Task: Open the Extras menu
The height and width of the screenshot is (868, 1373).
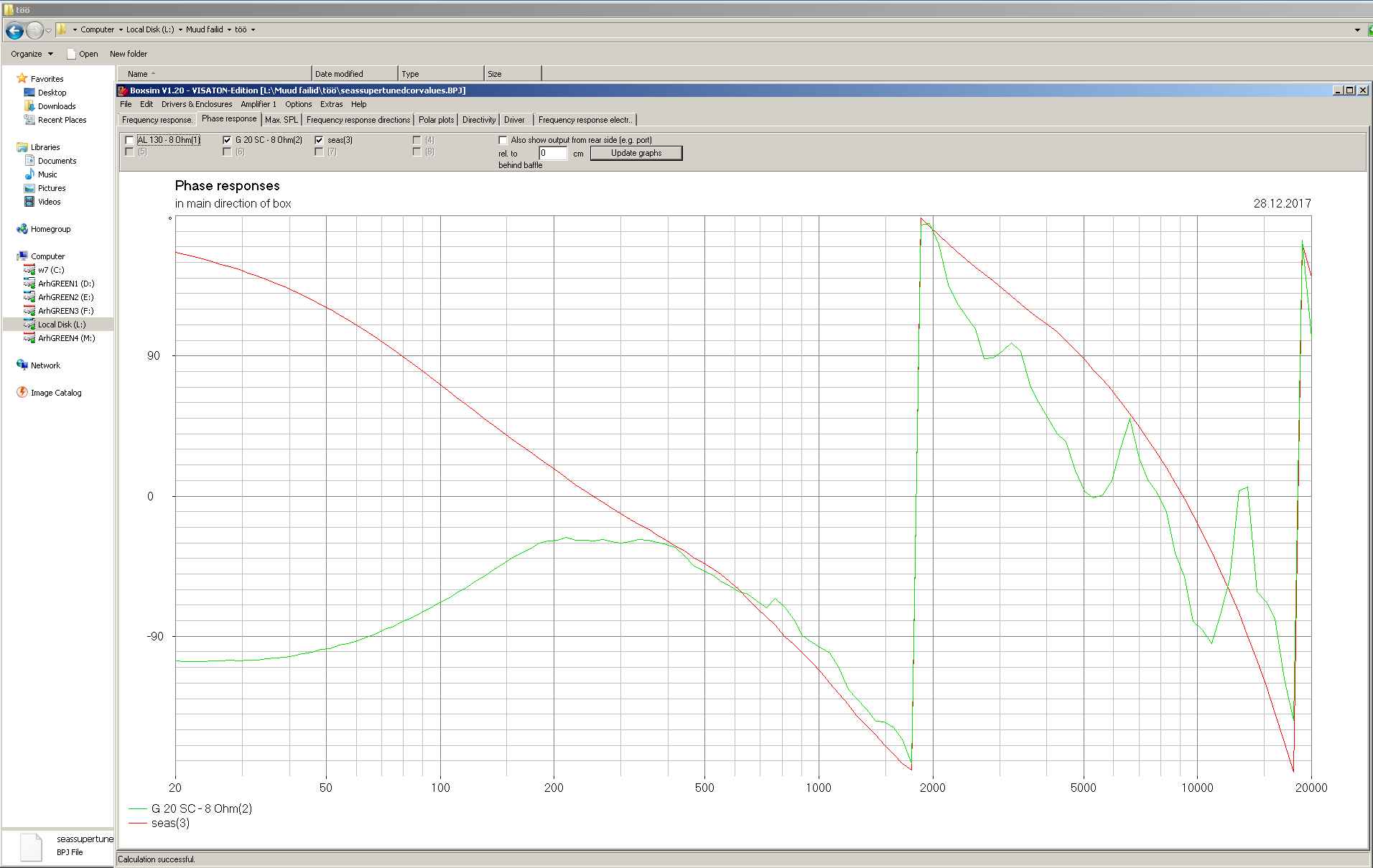Action: point(331,104)
